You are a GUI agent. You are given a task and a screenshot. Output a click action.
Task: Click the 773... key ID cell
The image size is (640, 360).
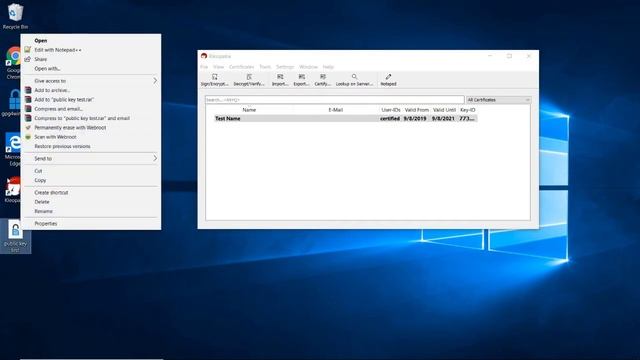pyautogui.click(x=467, y=118)
